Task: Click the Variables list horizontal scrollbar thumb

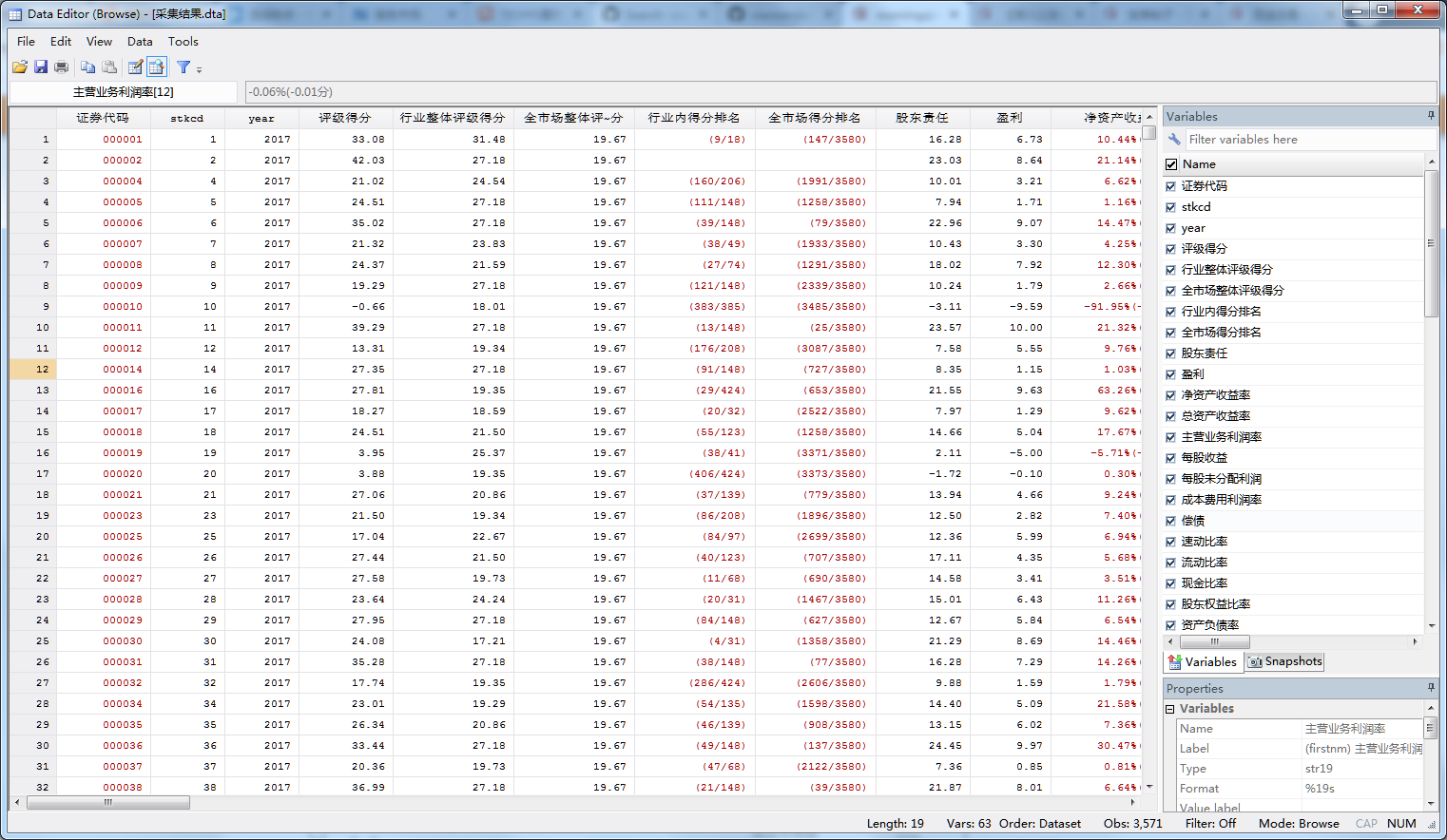Action: point(1215,641)
